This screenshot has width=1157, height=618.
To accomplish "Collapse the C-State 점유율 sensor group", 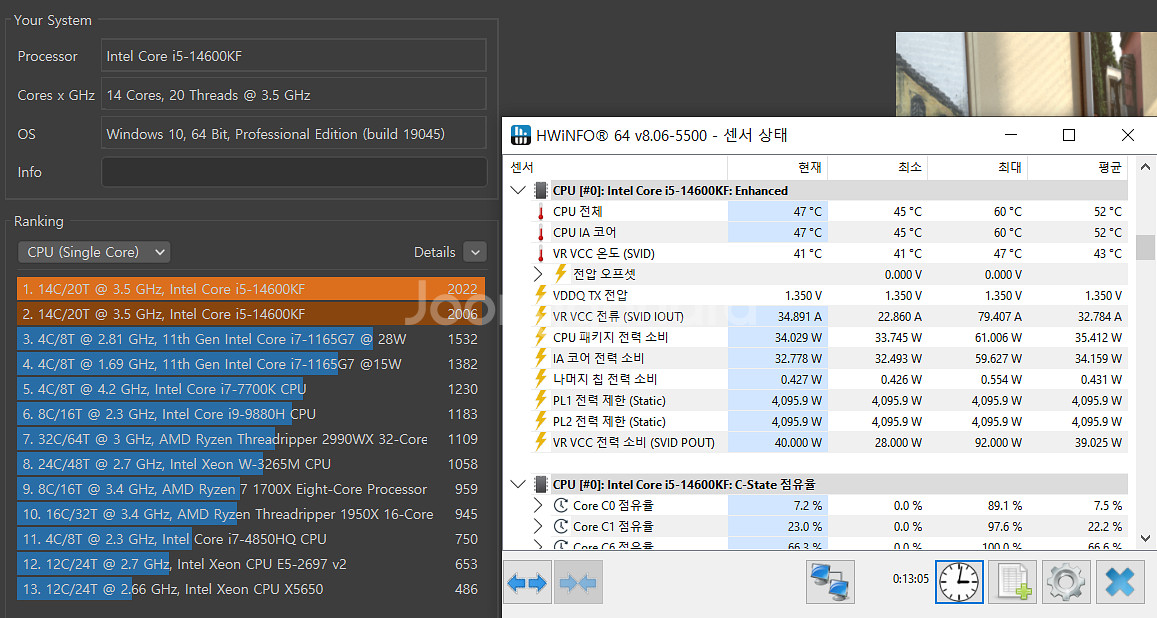I will [518, 485].
